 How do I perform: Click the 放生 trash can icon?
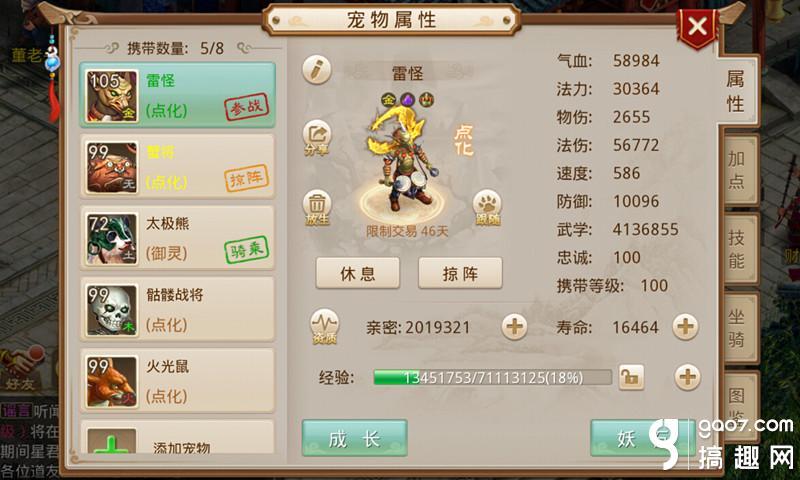tap(317, 208)
